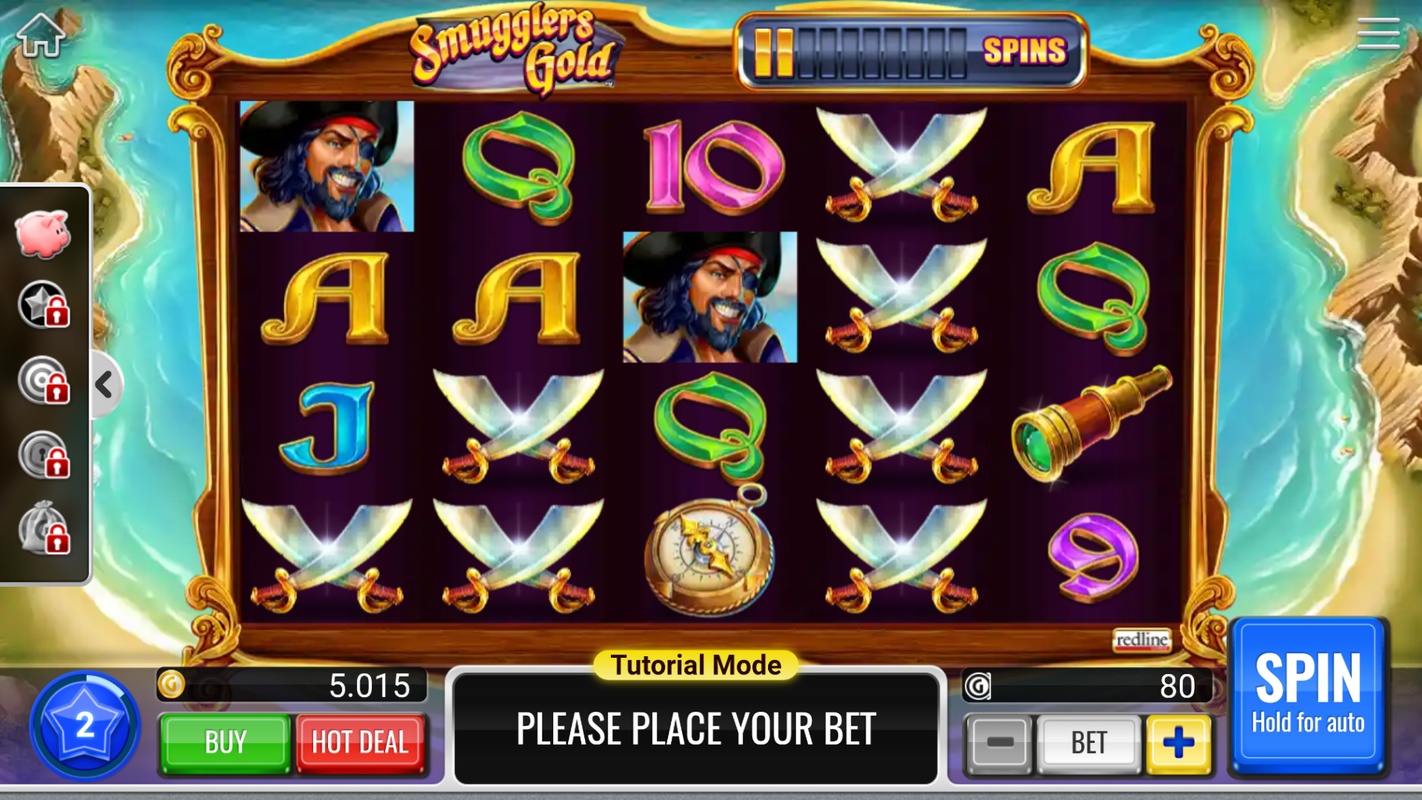Click the BET button
The width and height of the screenshot is (1422, 800).
click(x=1088, y=742)
